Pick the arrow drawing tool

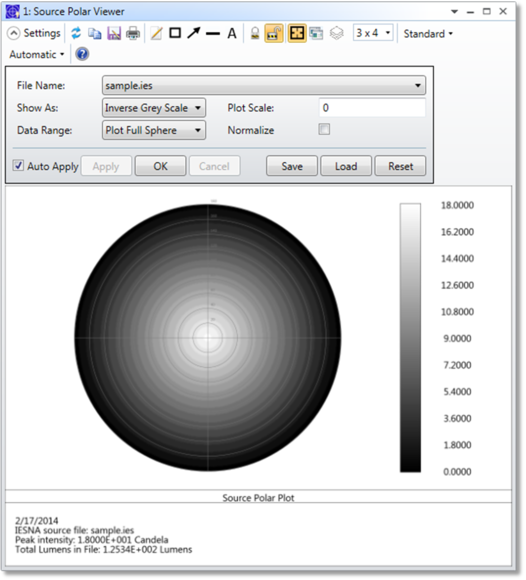point(193,33)
